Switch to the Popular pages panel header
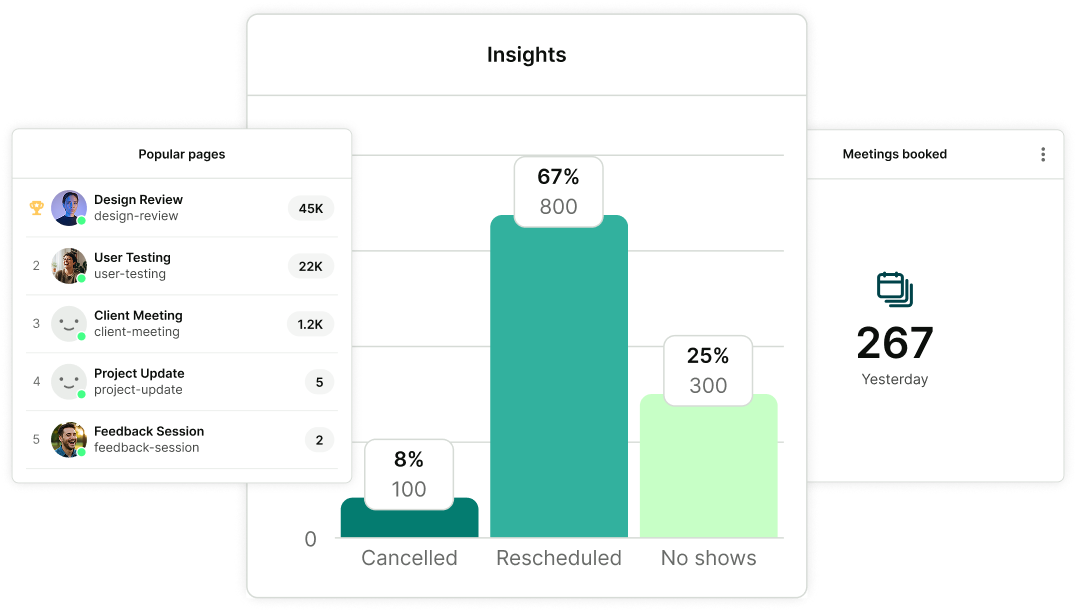Image resolution: width=1079 pixels, height=612 pixels. coord(181,154)
